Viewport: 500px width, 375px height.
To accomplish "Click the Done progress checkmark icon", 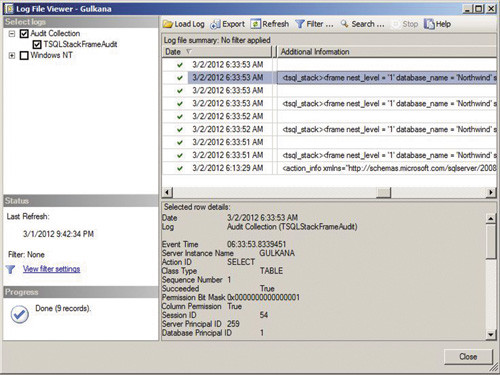I will (20, 314).
